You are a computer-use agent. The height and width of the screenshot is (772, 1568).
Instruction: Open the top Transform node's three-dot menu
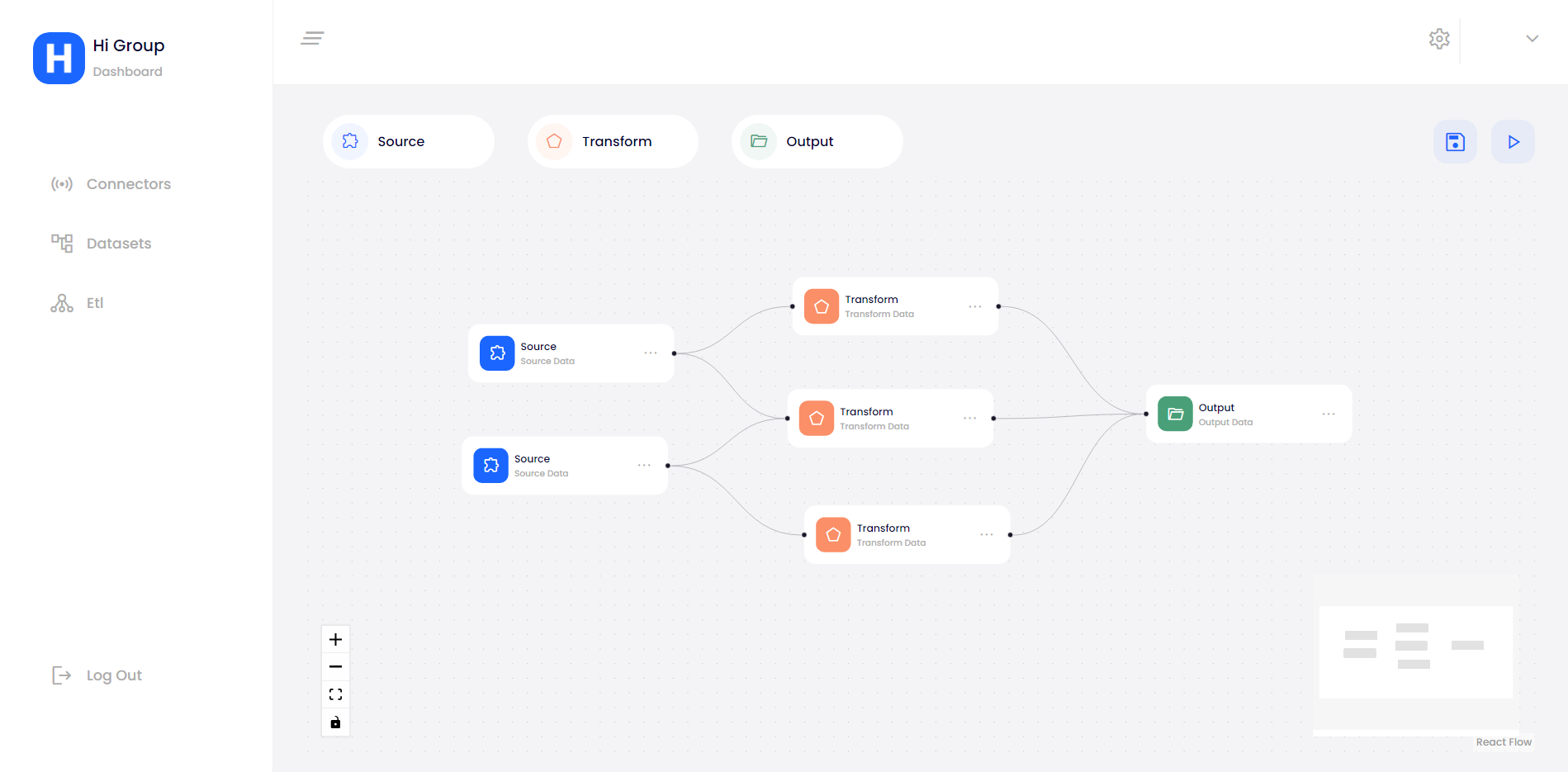pyautogui.click(x=975, y=306)
